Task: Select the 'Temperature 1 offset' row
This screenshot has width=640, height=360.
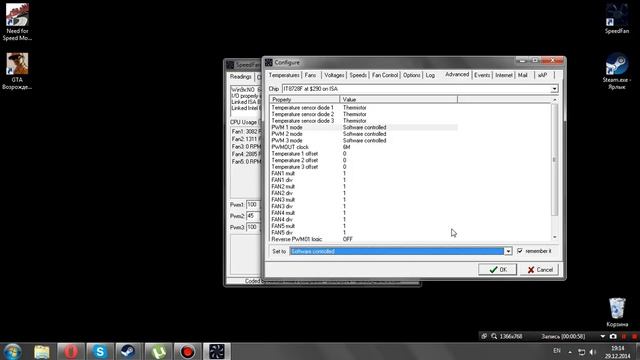Action: coord(364,154)
